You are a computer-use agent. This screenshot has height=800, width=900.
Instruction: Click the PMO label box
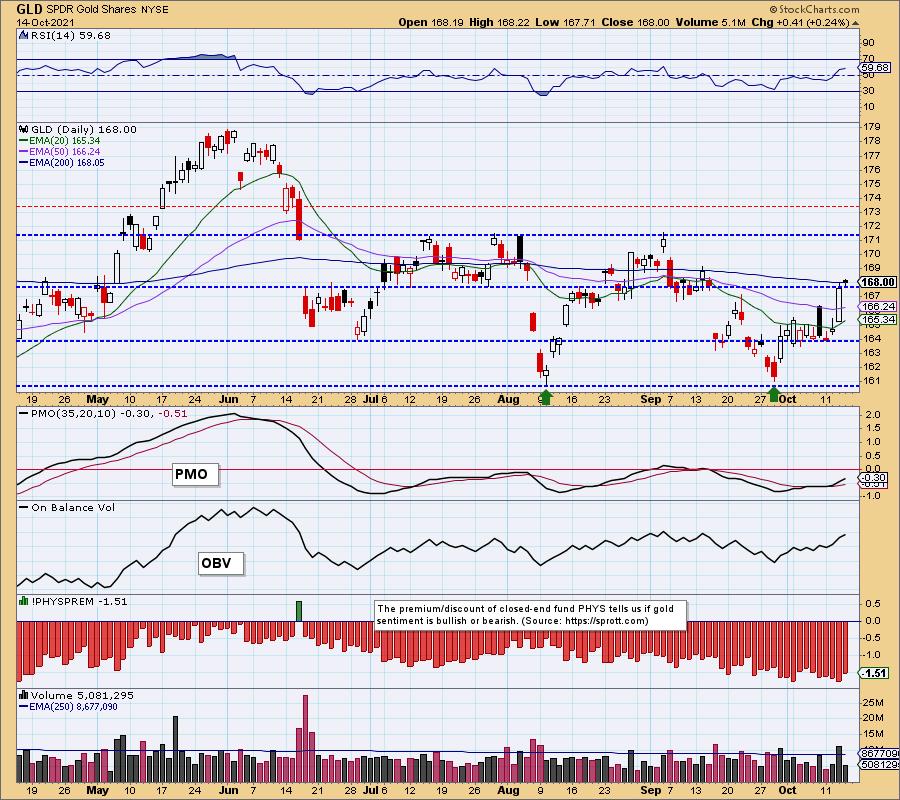point(195,475)
